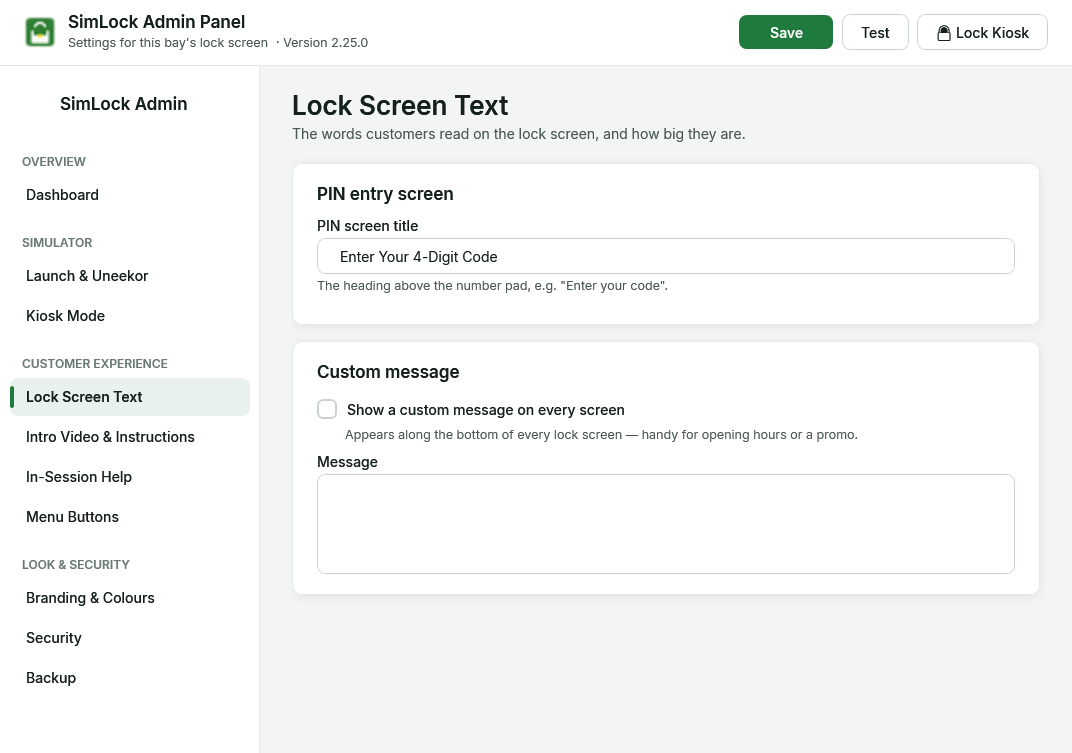Click the Show a custom message label text

point(485,410)
